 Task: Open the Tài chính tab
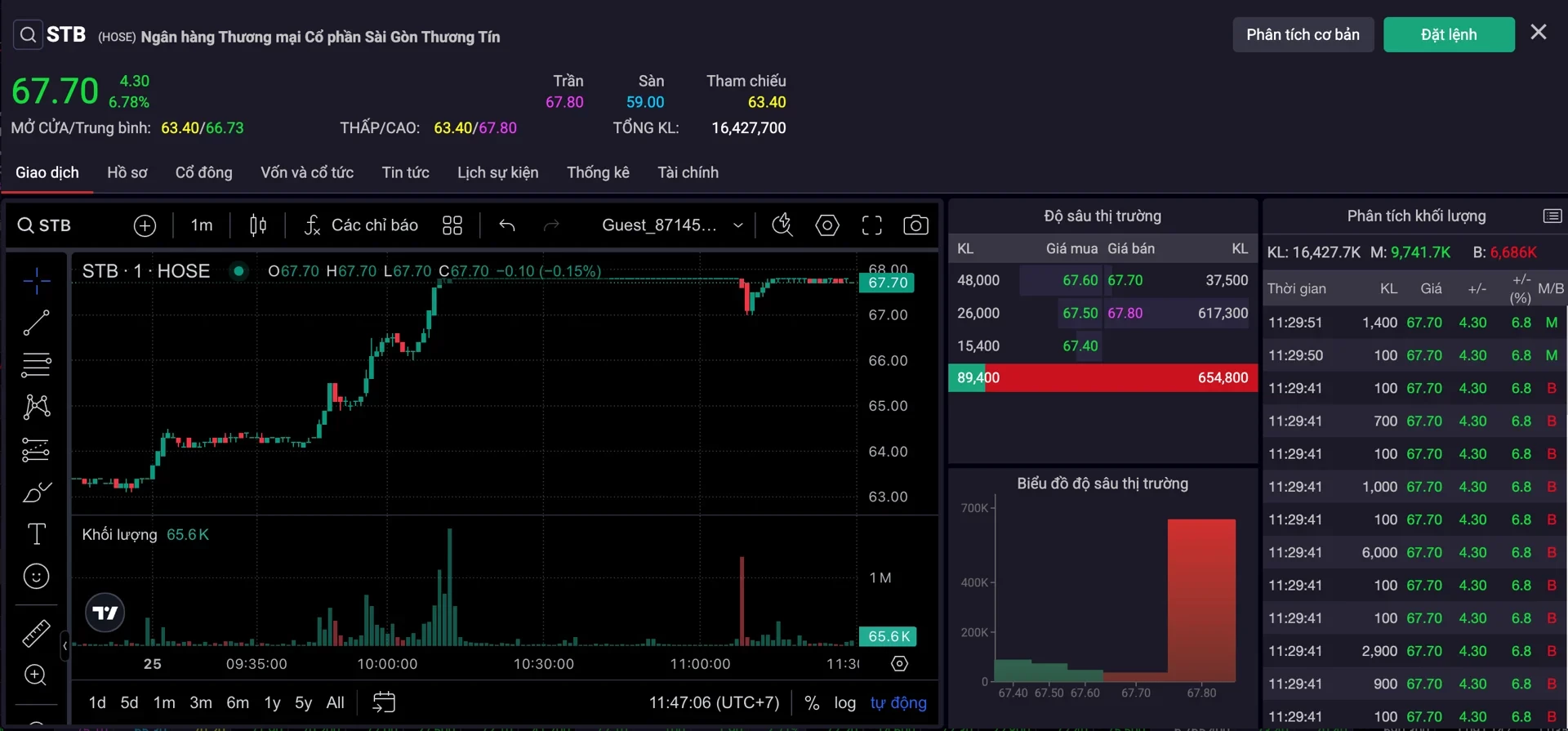point(688,172)
